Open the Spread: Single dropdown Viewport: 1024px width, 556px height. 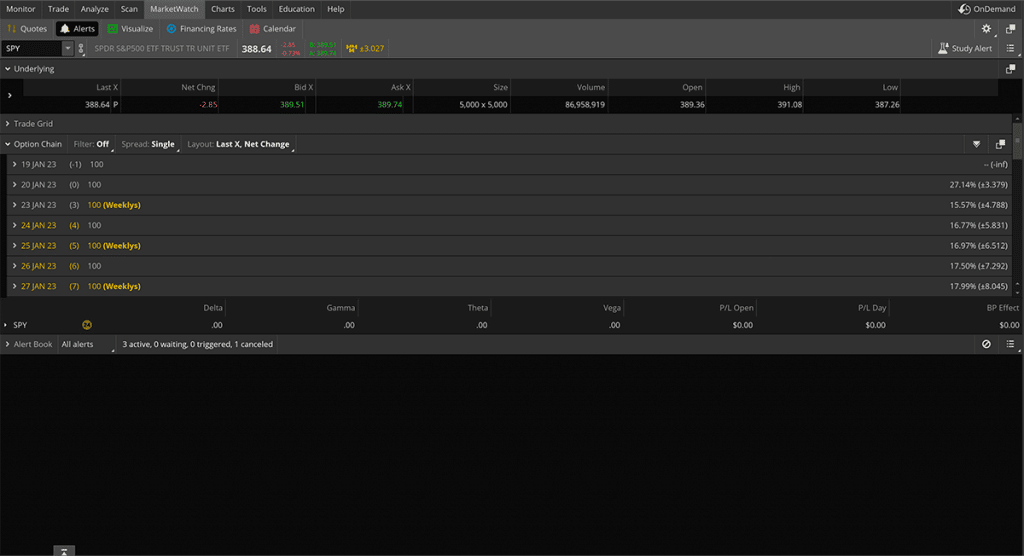click(x=148, y=144)
